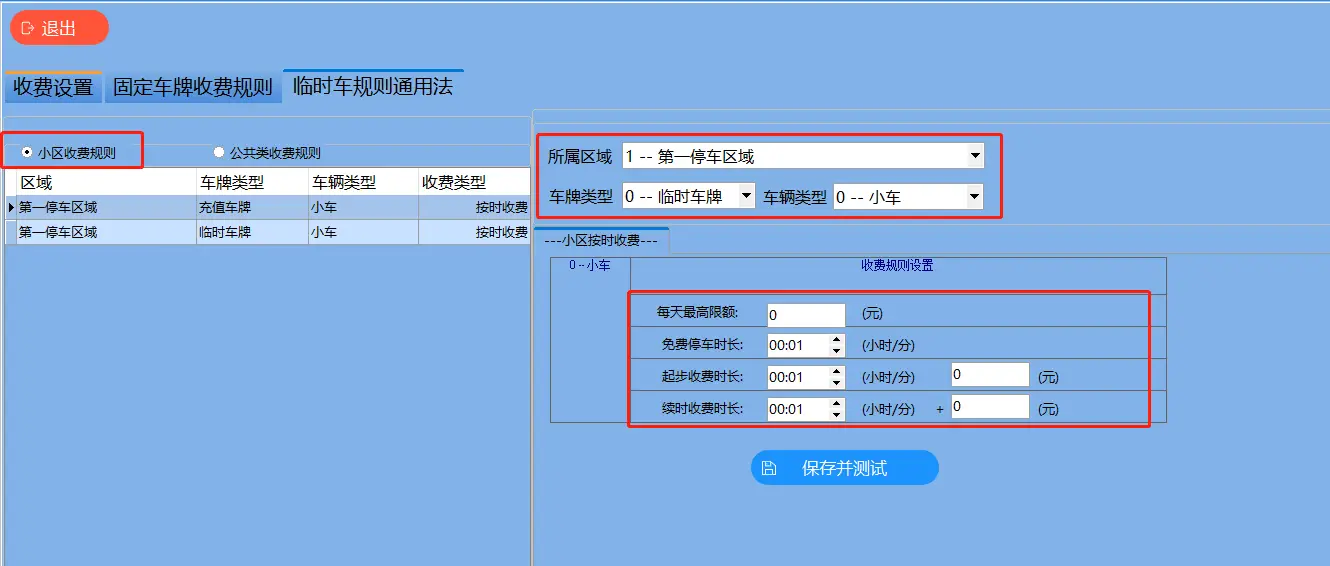Click the 车辆类型 column header in table
Viewport: 1330px width, 566px height.
(363, 182)
